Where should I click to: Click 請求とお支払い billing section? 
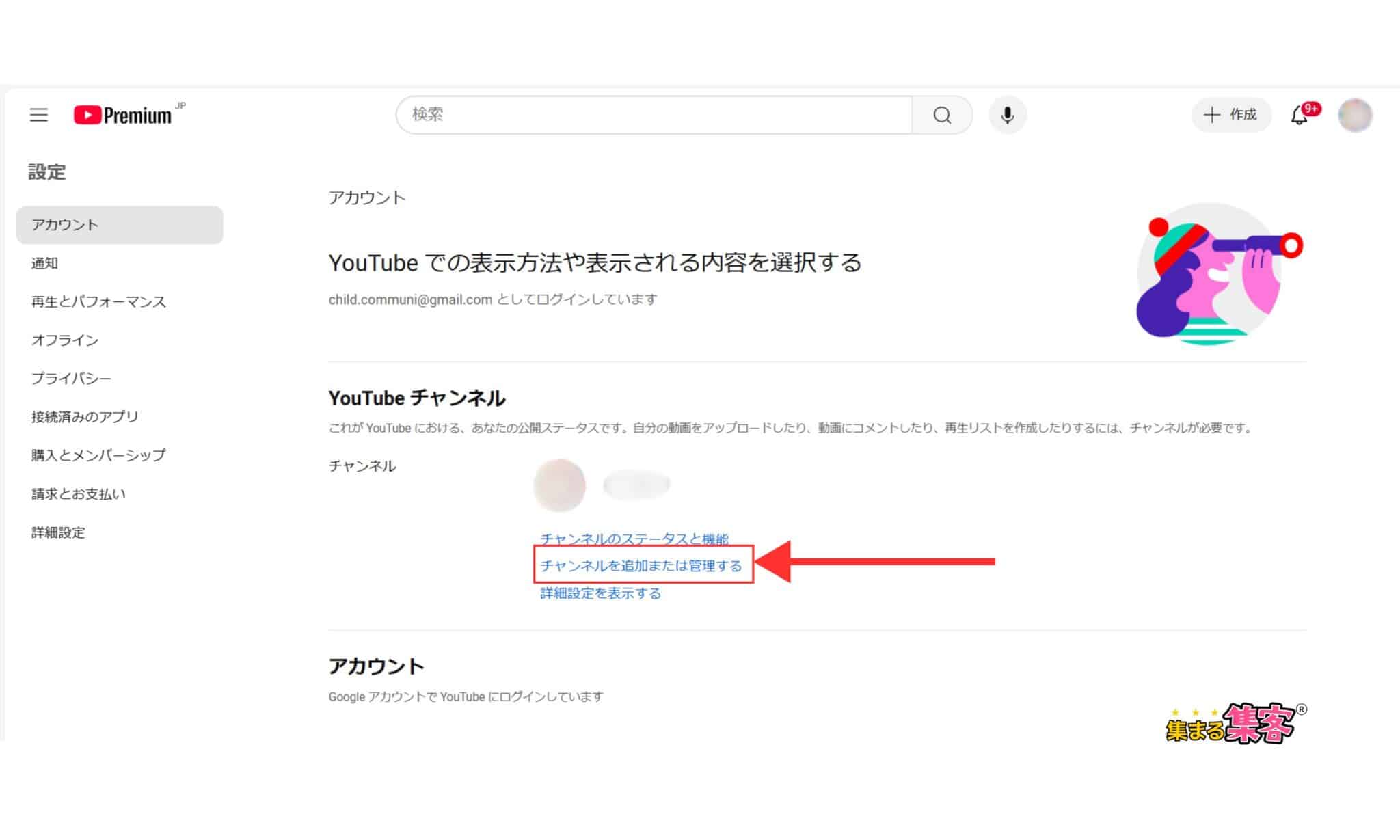[80, 493]
